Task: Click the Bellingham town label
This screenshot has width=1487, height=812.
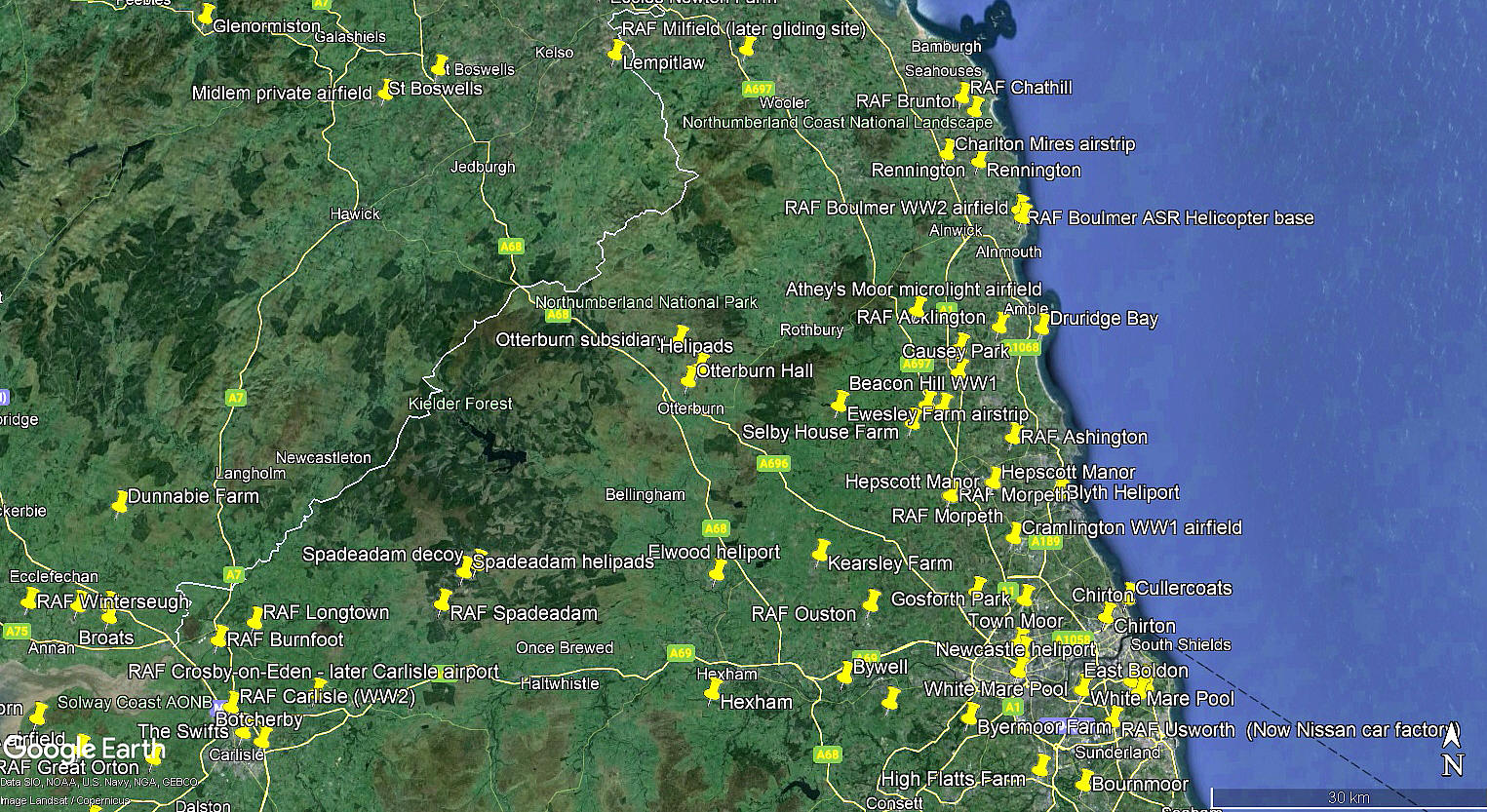Action: (x=645, y=494)
